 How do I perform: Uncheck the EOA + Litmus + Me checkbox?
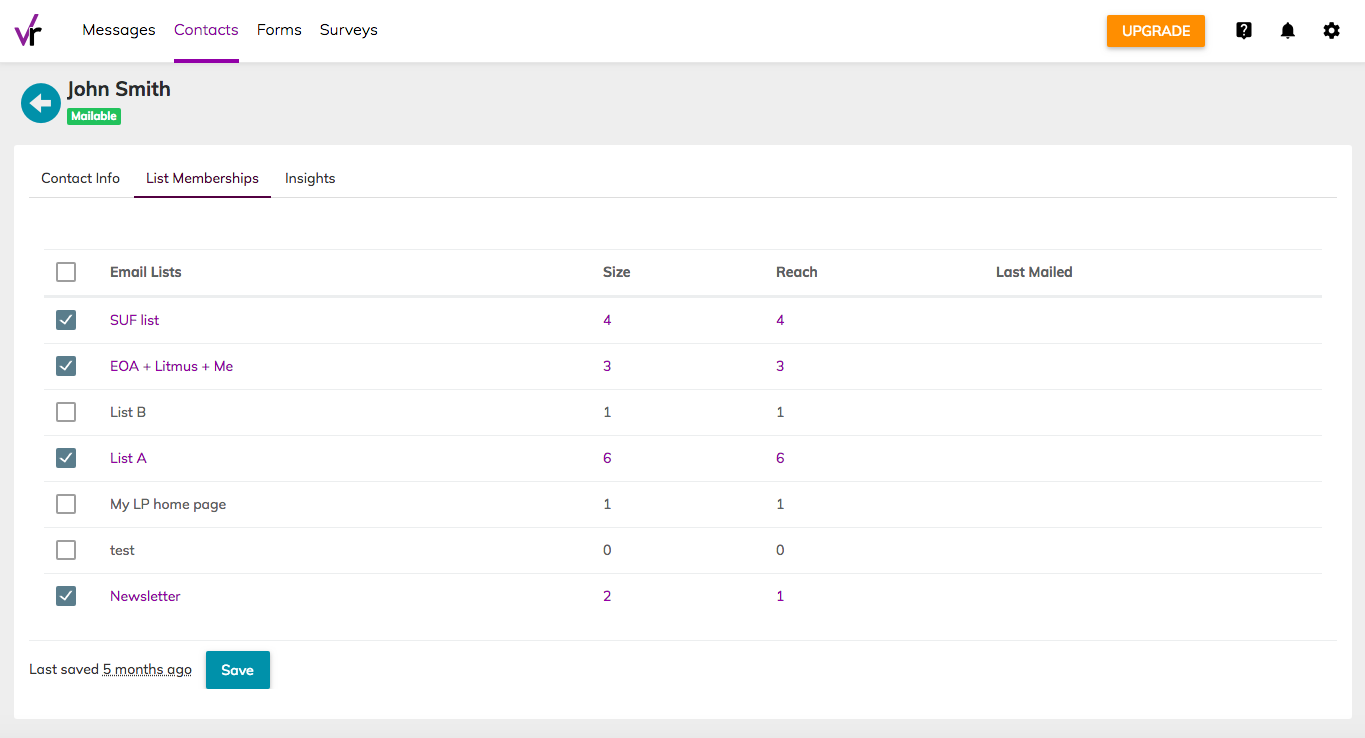[66, 366]
